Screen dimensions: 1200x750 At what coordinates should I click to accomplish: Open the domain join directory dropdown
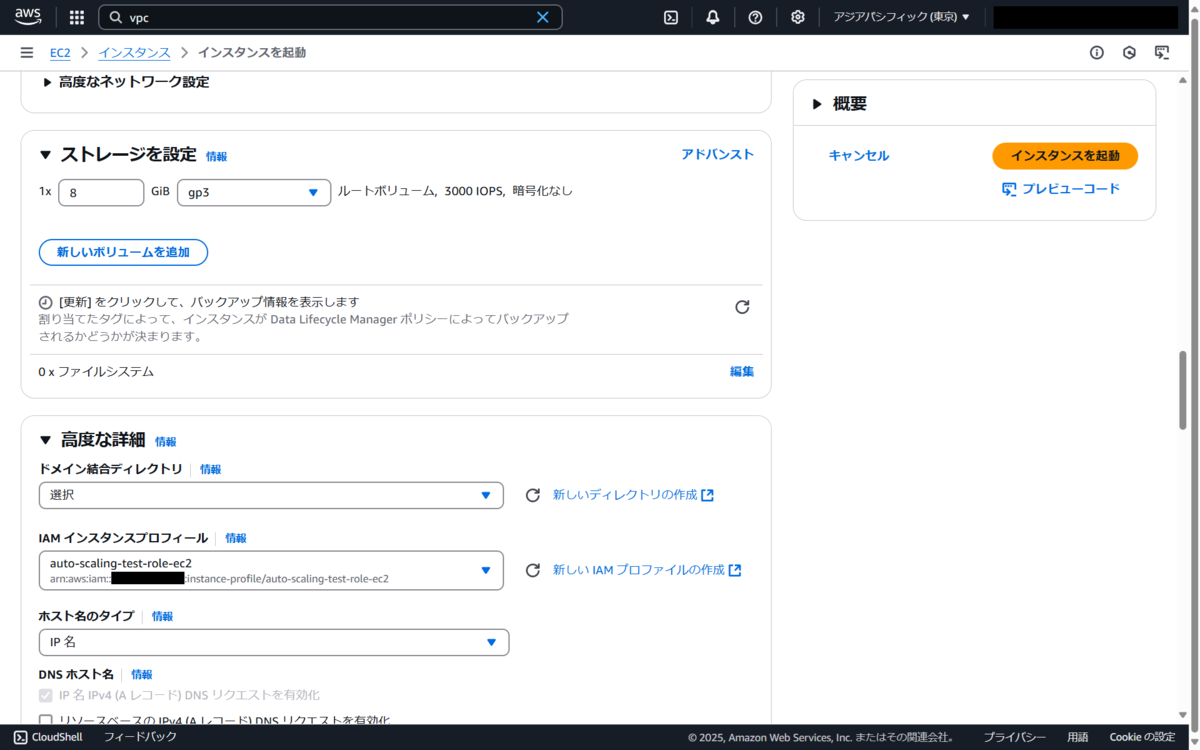pos(271,495)
